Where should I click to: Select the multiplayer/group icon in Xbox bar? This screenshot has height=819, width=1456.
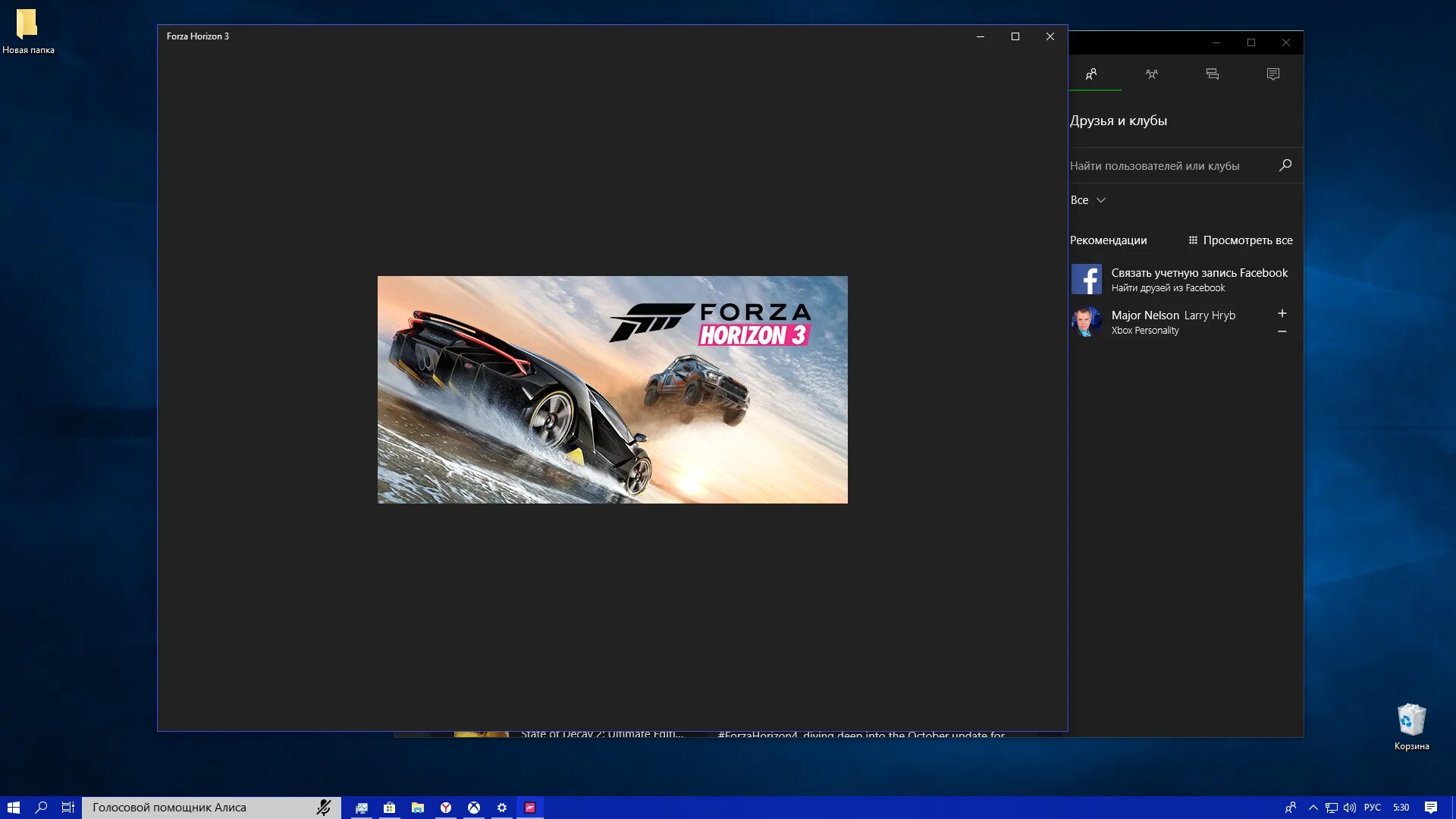tap(1152, 73)
